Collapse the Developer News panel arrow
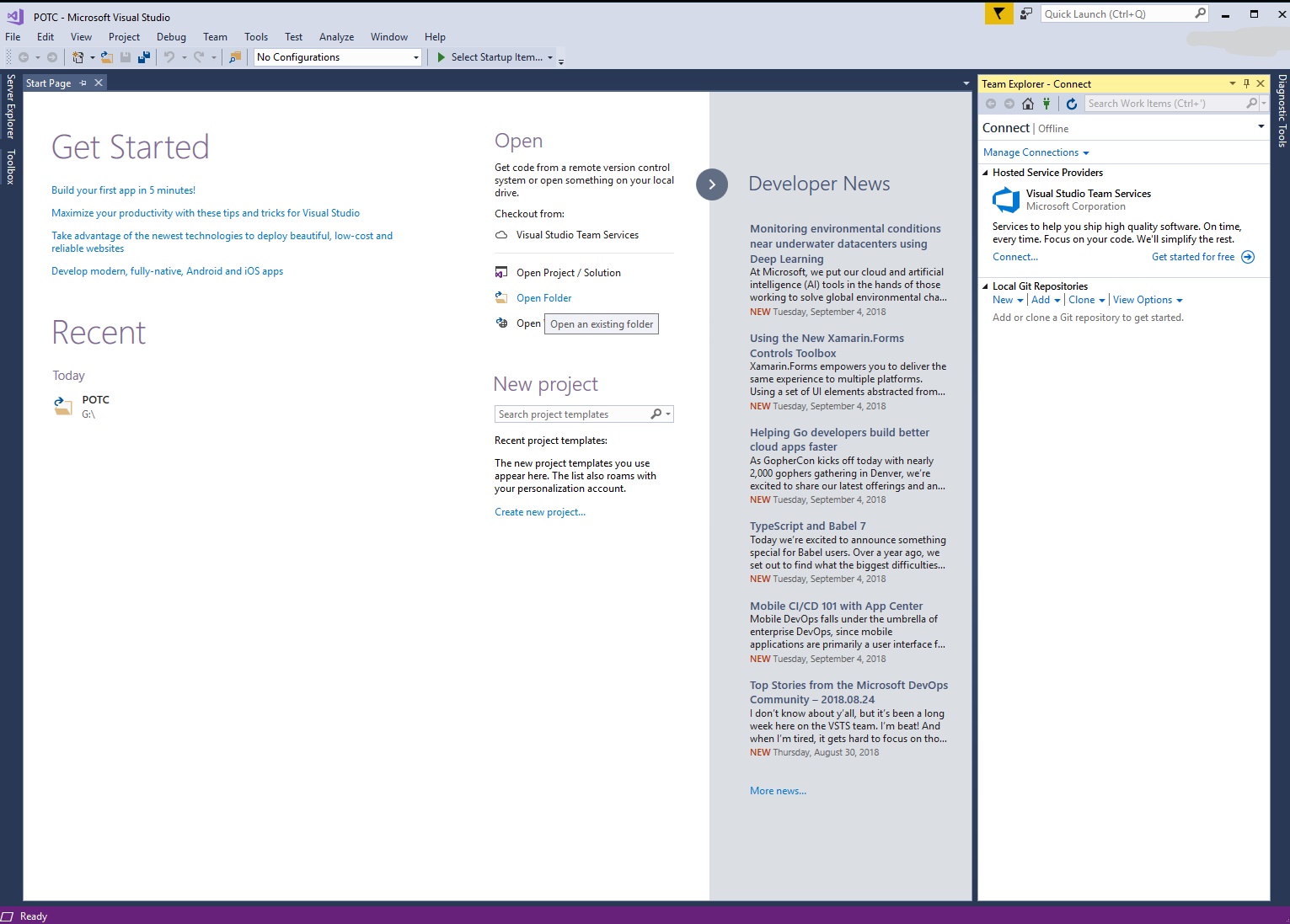 (x=712, y=184)
